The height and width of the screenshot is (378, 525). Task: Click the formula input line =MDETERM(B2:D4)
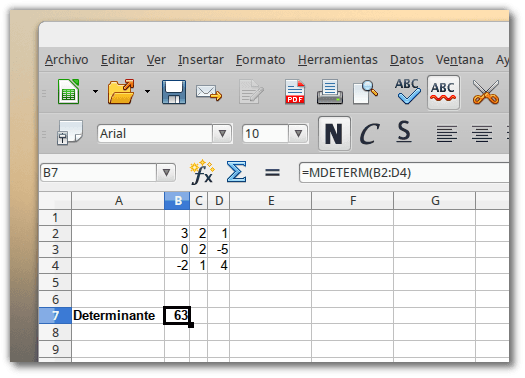[x=404, y=173]
